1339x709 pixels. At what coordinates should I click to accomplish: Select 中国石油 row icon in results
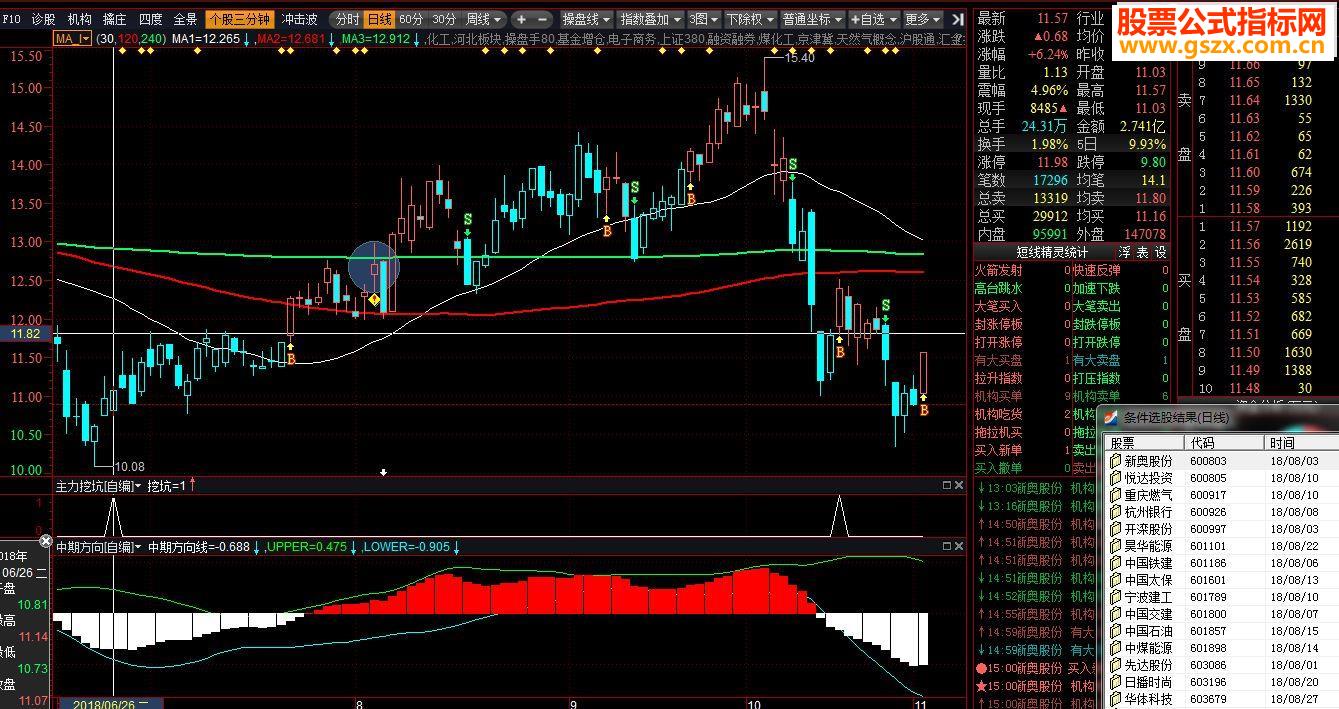coord(1116,631)
